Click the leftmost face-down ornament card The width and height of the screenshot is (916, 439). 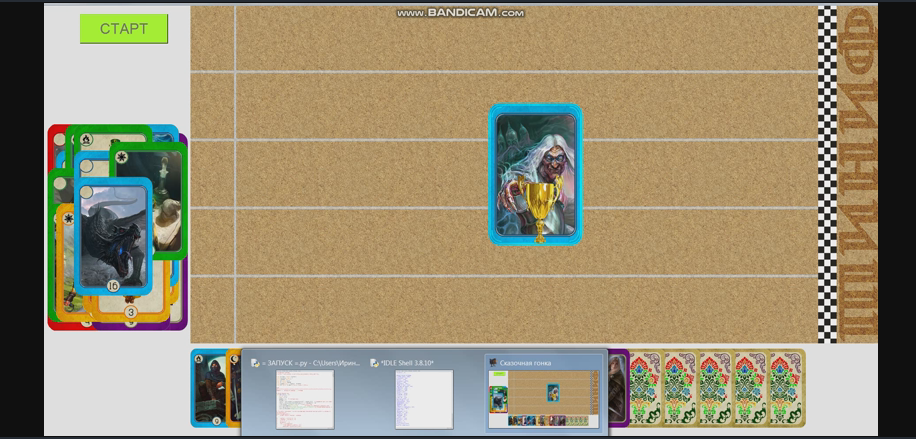click(646, 388)
